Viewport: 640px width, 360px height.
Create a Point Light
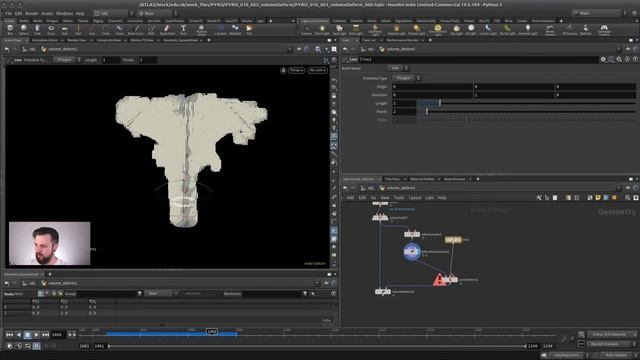(322, 29)
